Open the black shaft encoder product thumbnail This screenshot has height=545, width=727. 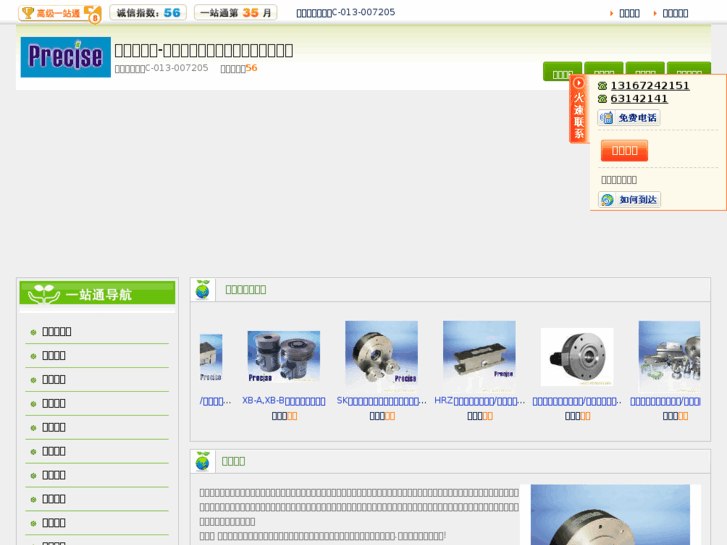(577, 357)
